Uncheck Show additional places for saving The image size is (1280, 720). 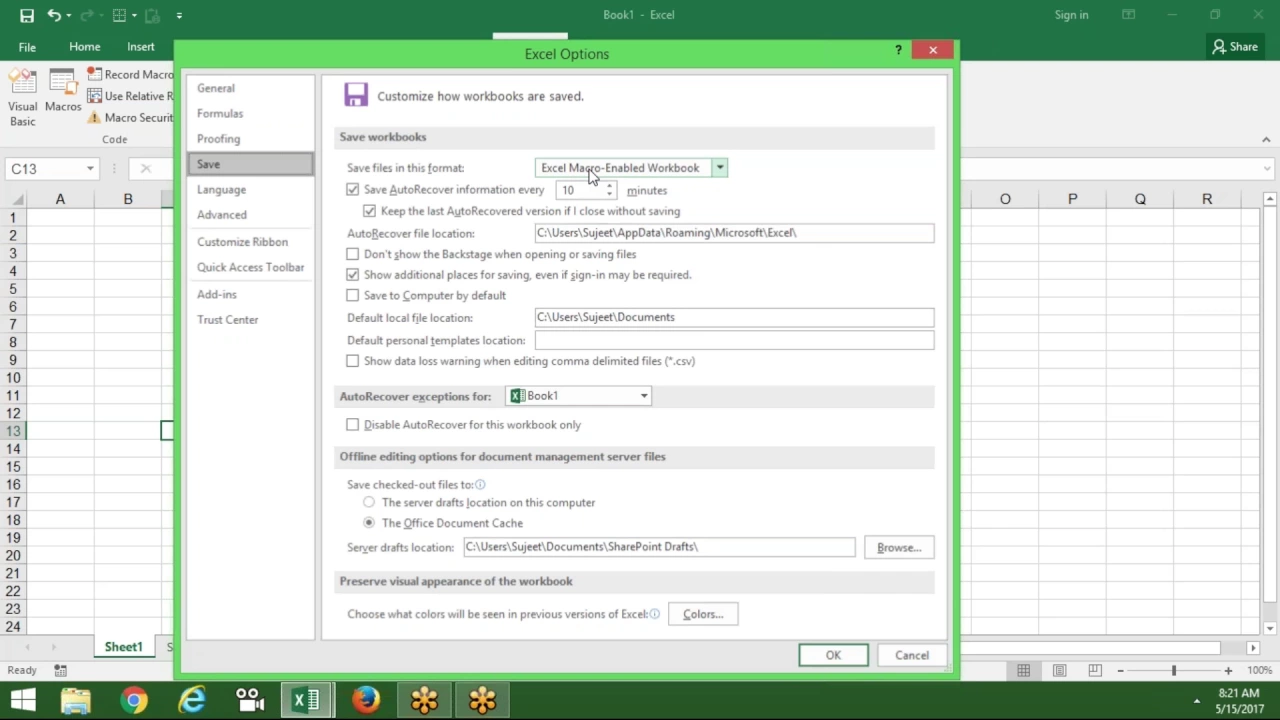click(352, 274)
